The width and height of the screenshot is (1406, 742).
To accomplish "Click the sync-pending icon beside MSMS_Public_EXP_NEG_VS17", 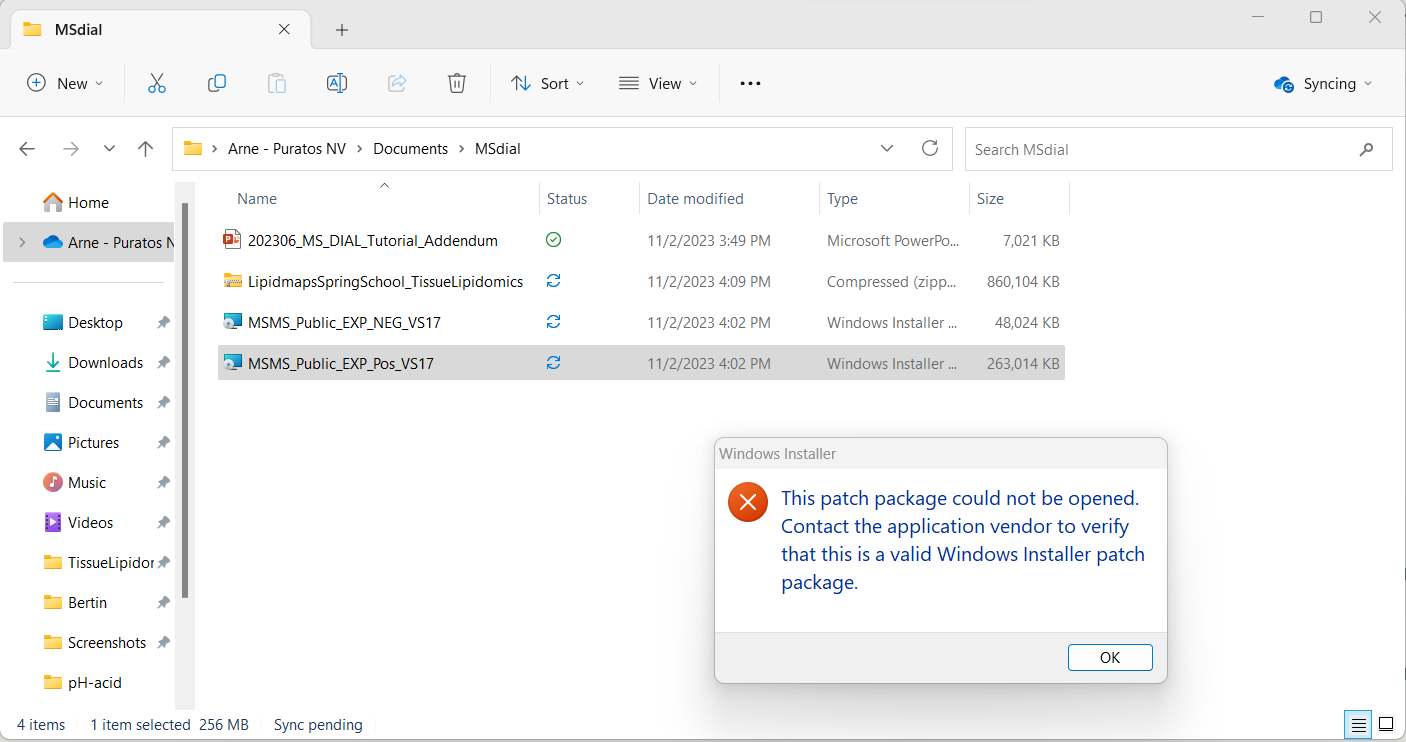I will coord(553,322).
